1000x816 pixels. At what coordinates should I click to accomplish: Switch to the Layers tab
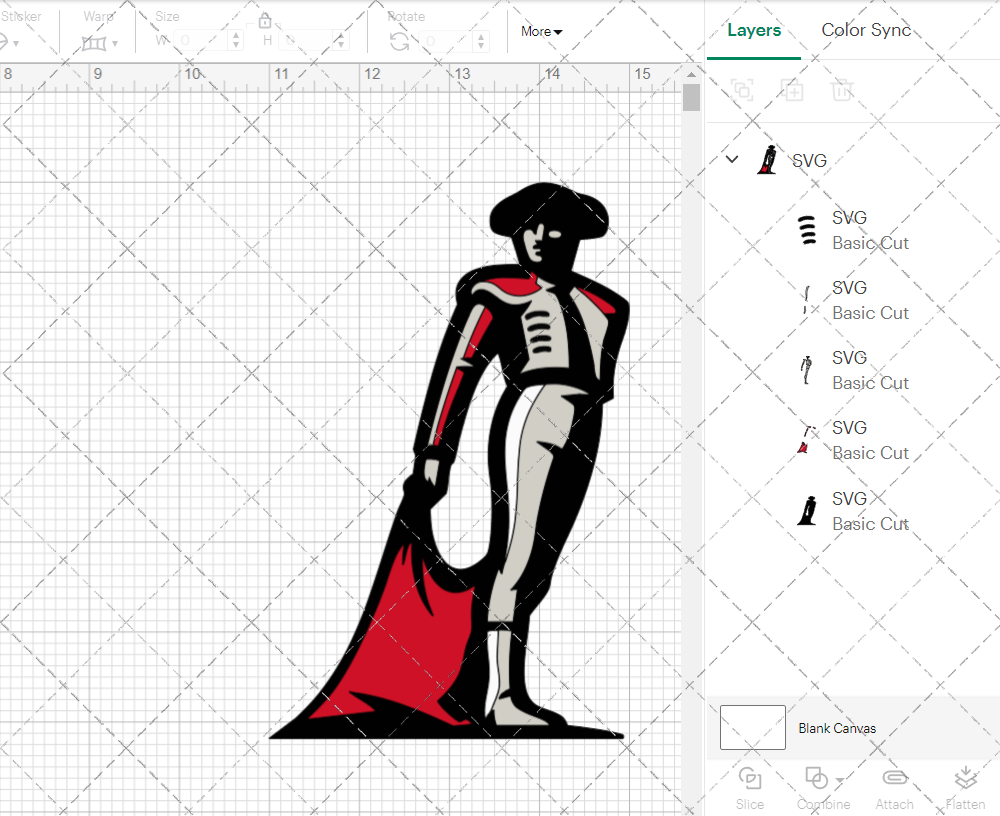click(754, 30)
